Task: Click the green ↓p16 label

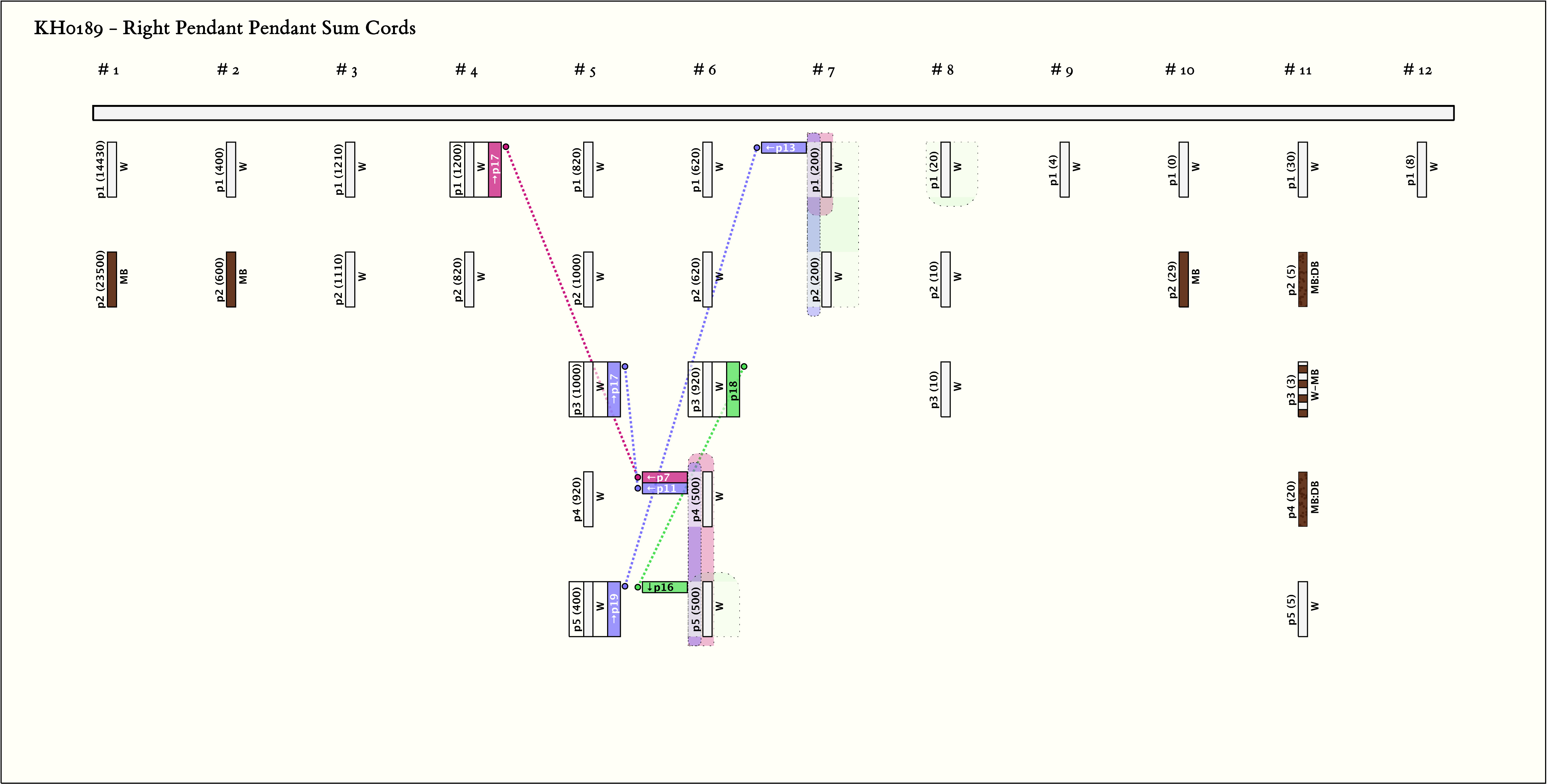Action: 664,587
